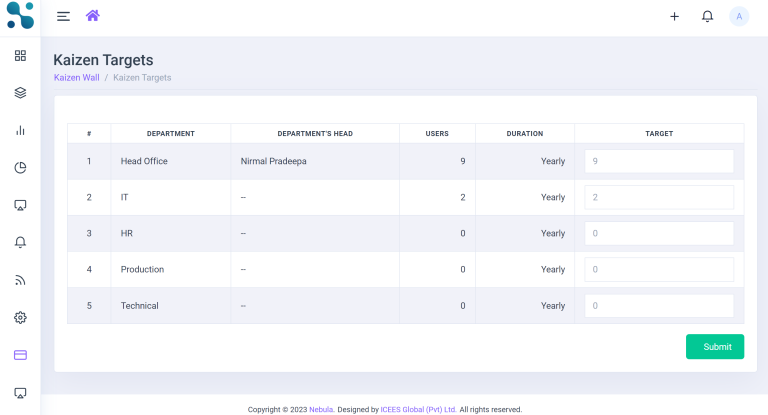Open settings gear in sidebar
This screenshot has height=415, width=768.
tap(20, 317)
